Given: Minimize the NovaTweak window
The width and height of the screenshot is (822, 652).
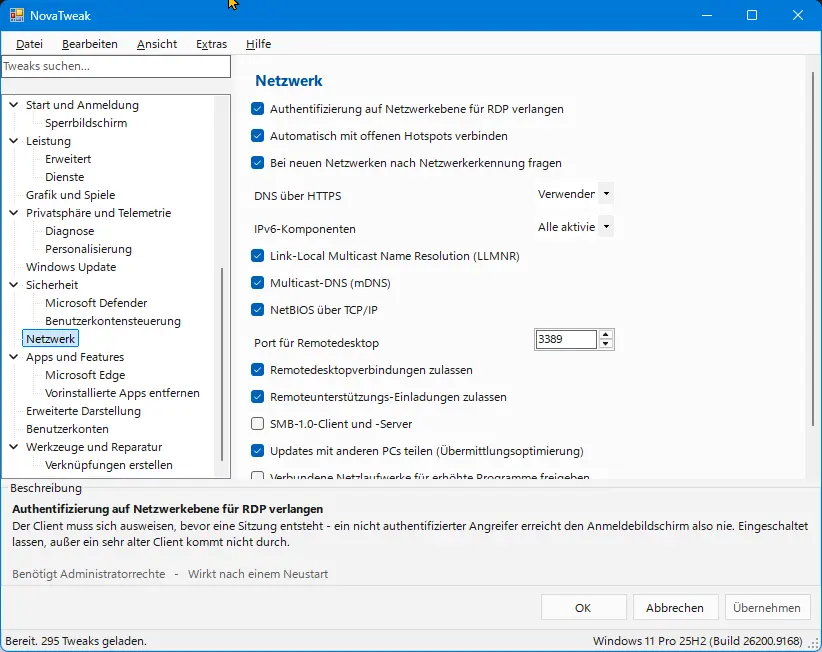Looking at the screenshot, I should click(x=707, y=15).
